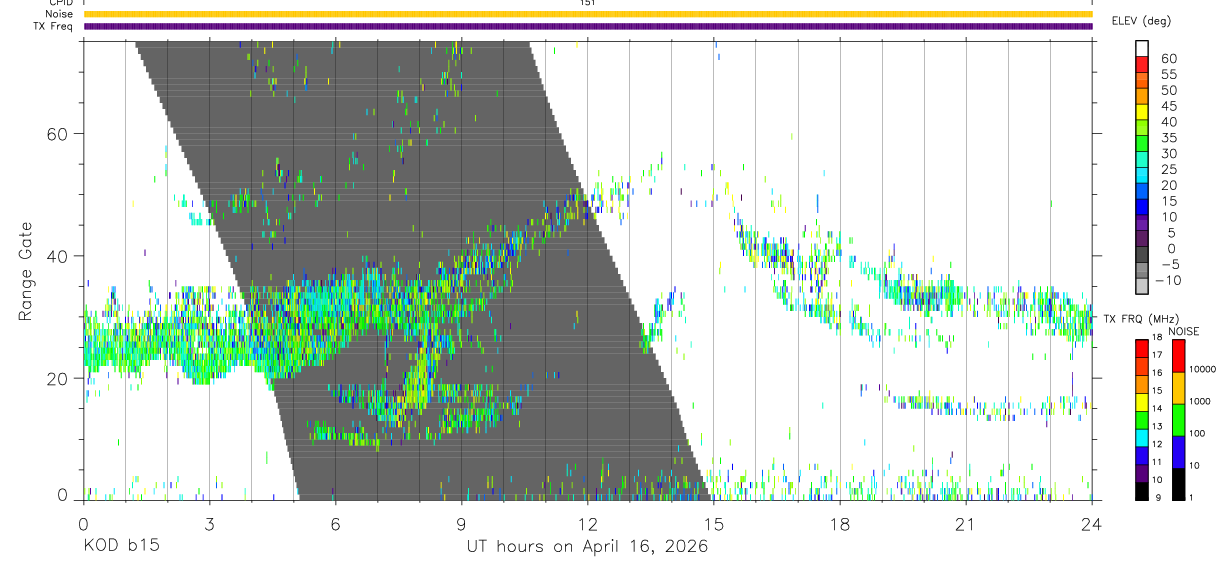Click the '55' label on ELEV colorbar
The image size is (1228, 567).
[x=1169, y=74]
